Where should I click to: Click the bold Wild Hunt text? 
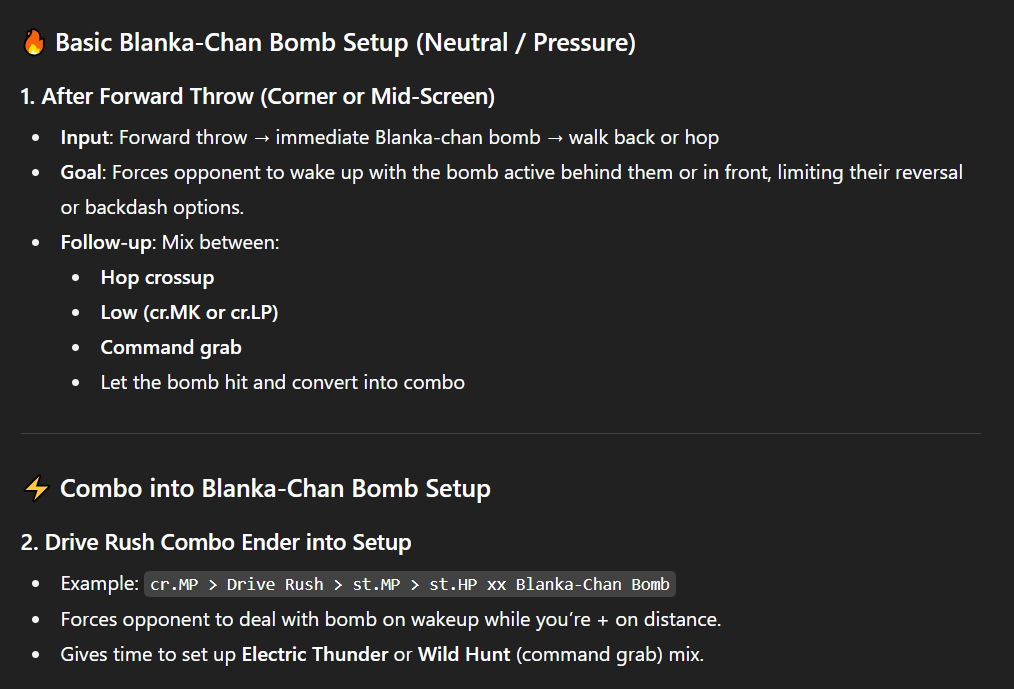[464, 655]
